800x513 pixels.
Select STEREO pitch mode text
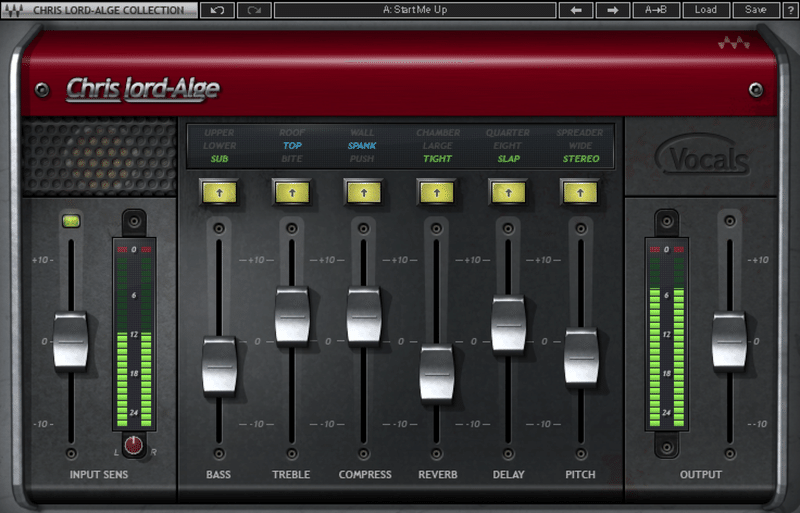click(x=581, y=159)
